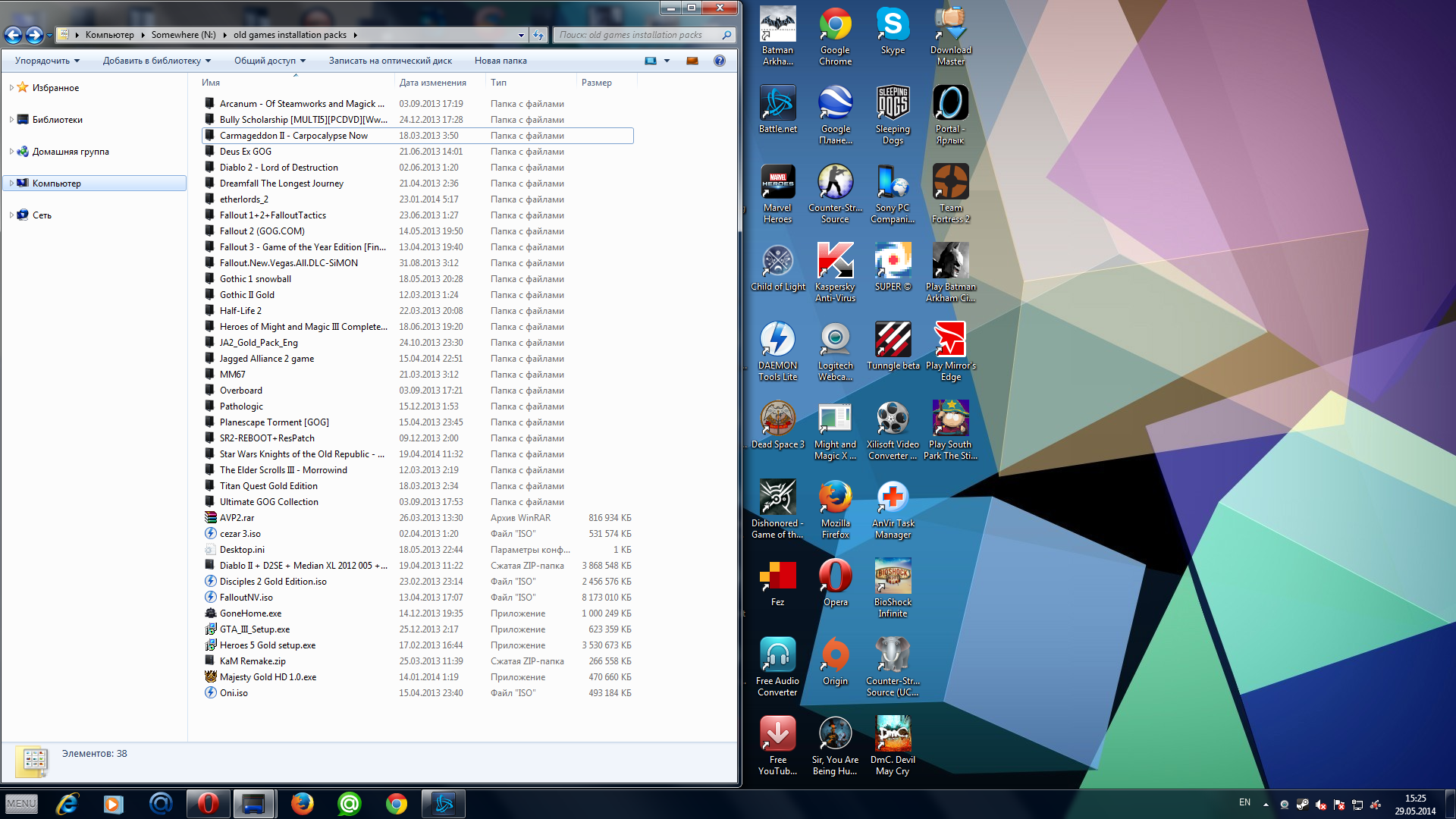Launch Google Chrome from the desktop

tap(835, 36)
